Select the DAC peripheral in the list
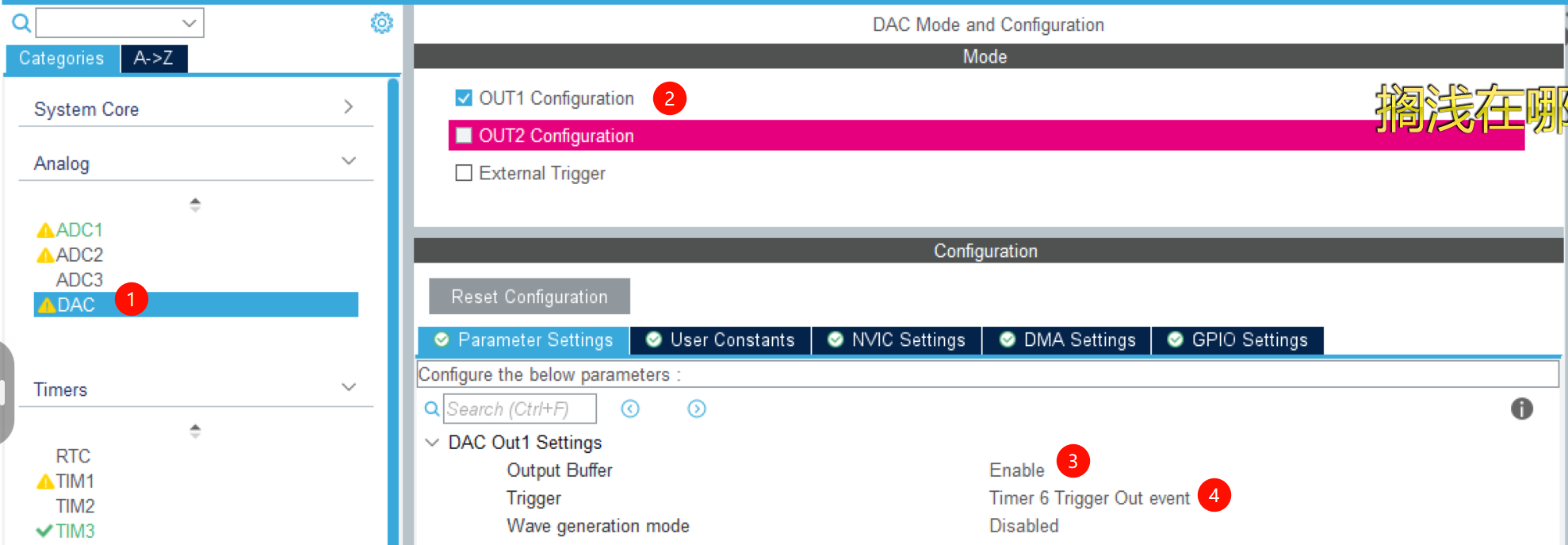1568x545 pixels. point(76,305)
